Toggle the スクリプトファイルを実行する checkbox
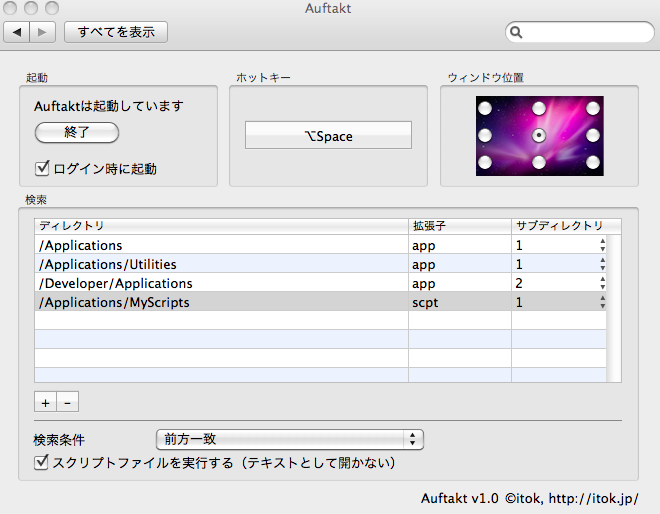 pyautogui.click(x=41, y=462)
